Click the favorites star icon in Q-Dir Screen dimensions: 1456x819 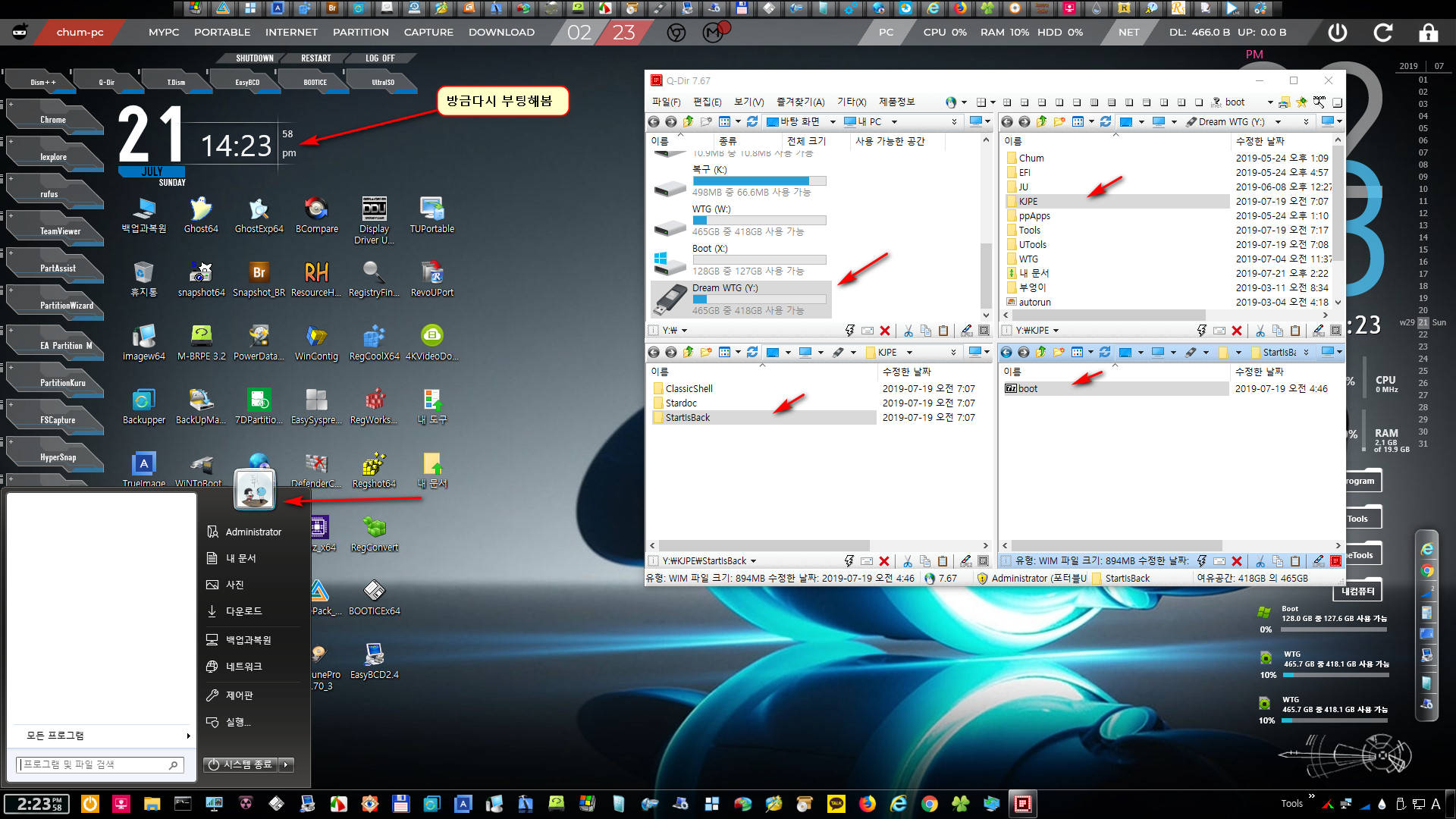point(1301,102)
